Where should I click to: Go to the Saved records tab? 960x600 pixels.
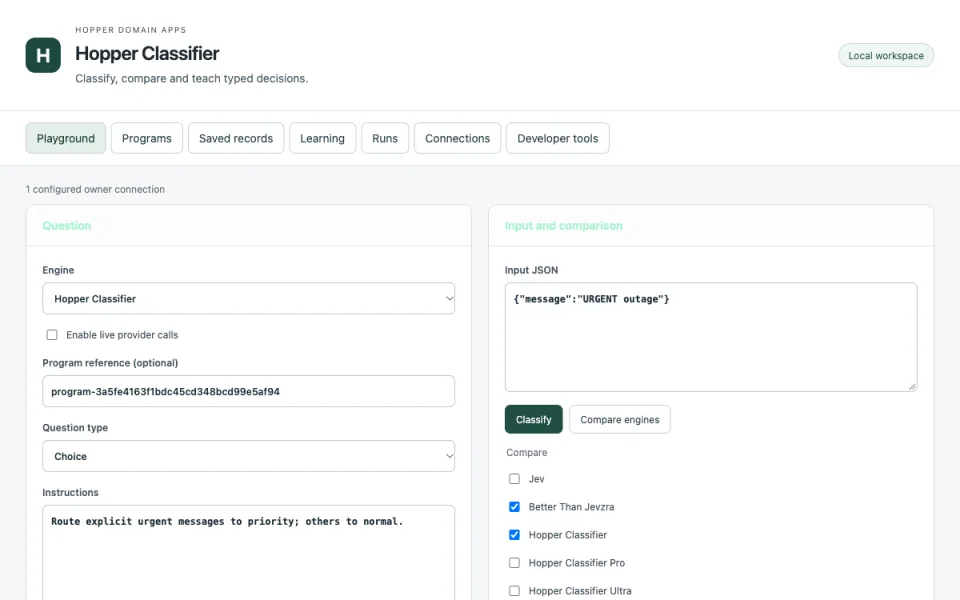236,138
